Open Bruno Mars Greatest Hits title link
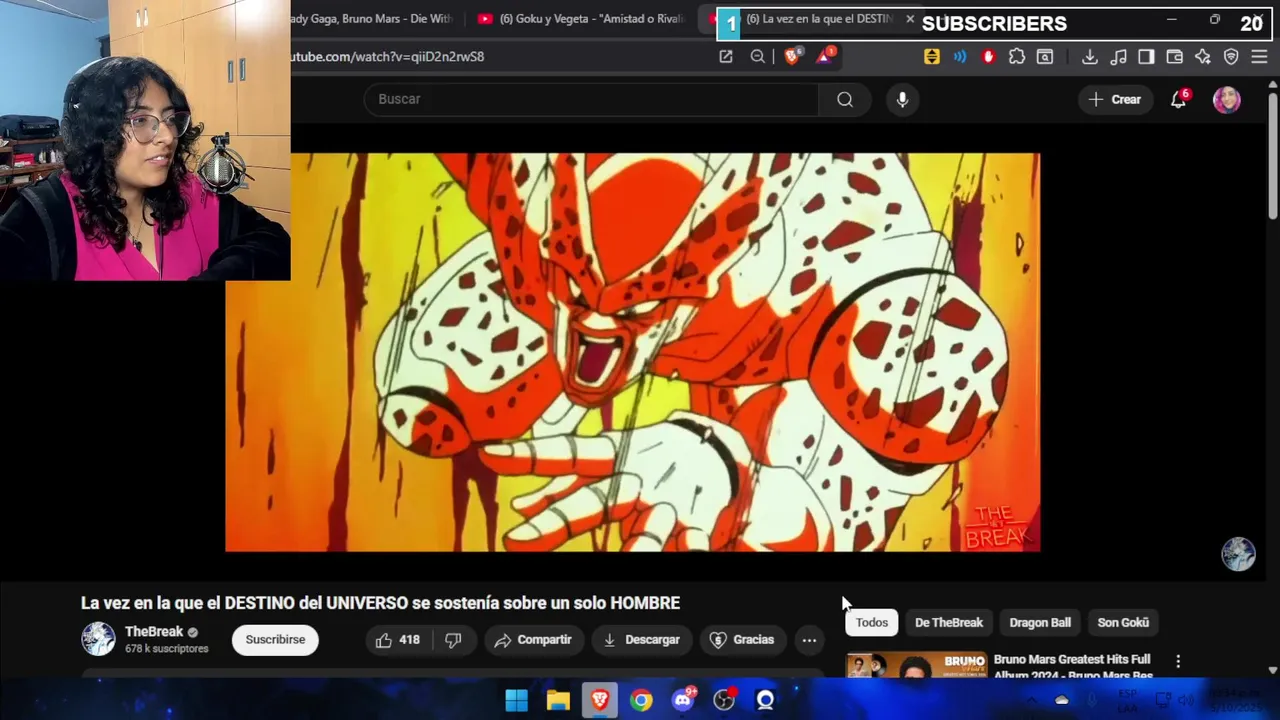This screenshot has width=1280, height=720. [x=1072, y=667]
